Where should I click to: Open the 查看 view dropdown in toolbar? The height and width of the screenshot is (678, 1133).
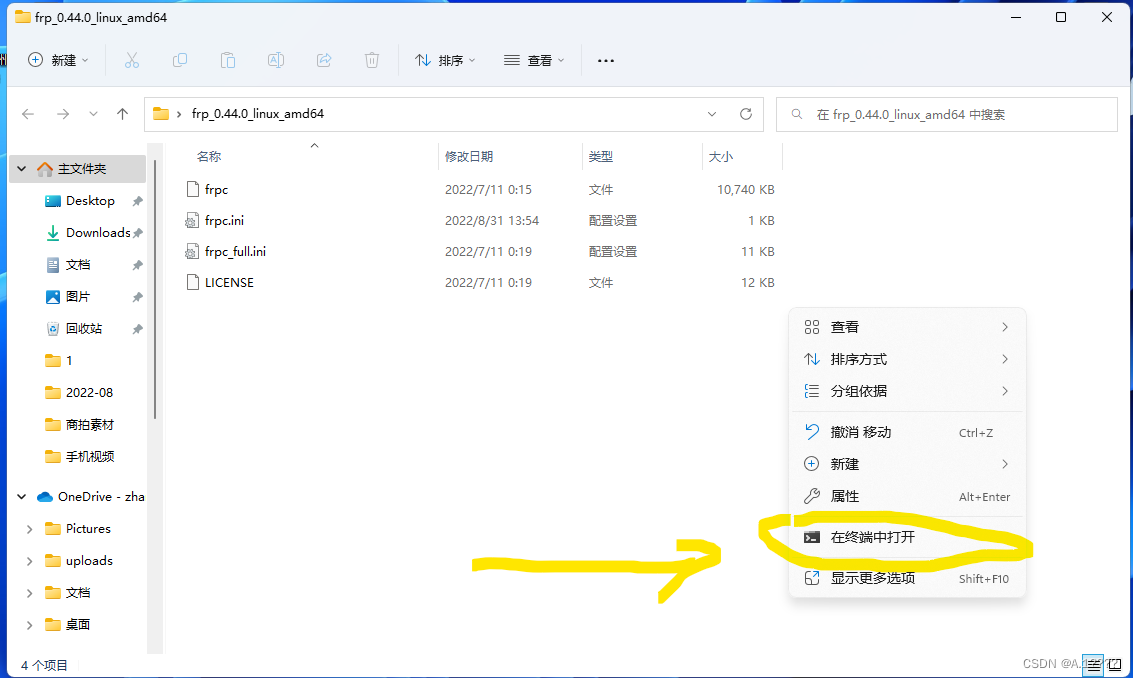click(x=534, y=61)
